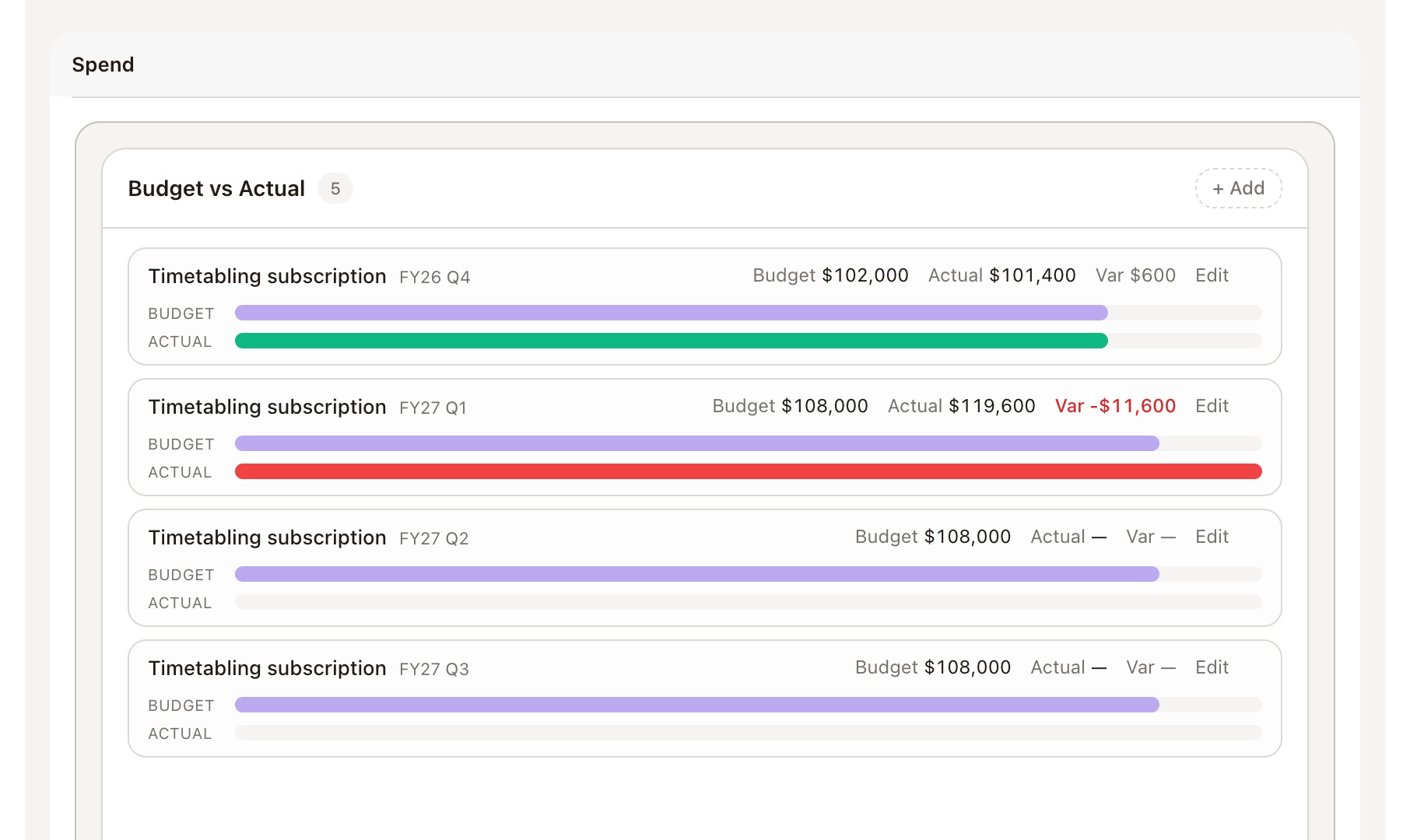The width and height of the screenshot is (1410, 840).
Task: Click the FY27 Q3 Budget $108,000 value
Action: 933,667
